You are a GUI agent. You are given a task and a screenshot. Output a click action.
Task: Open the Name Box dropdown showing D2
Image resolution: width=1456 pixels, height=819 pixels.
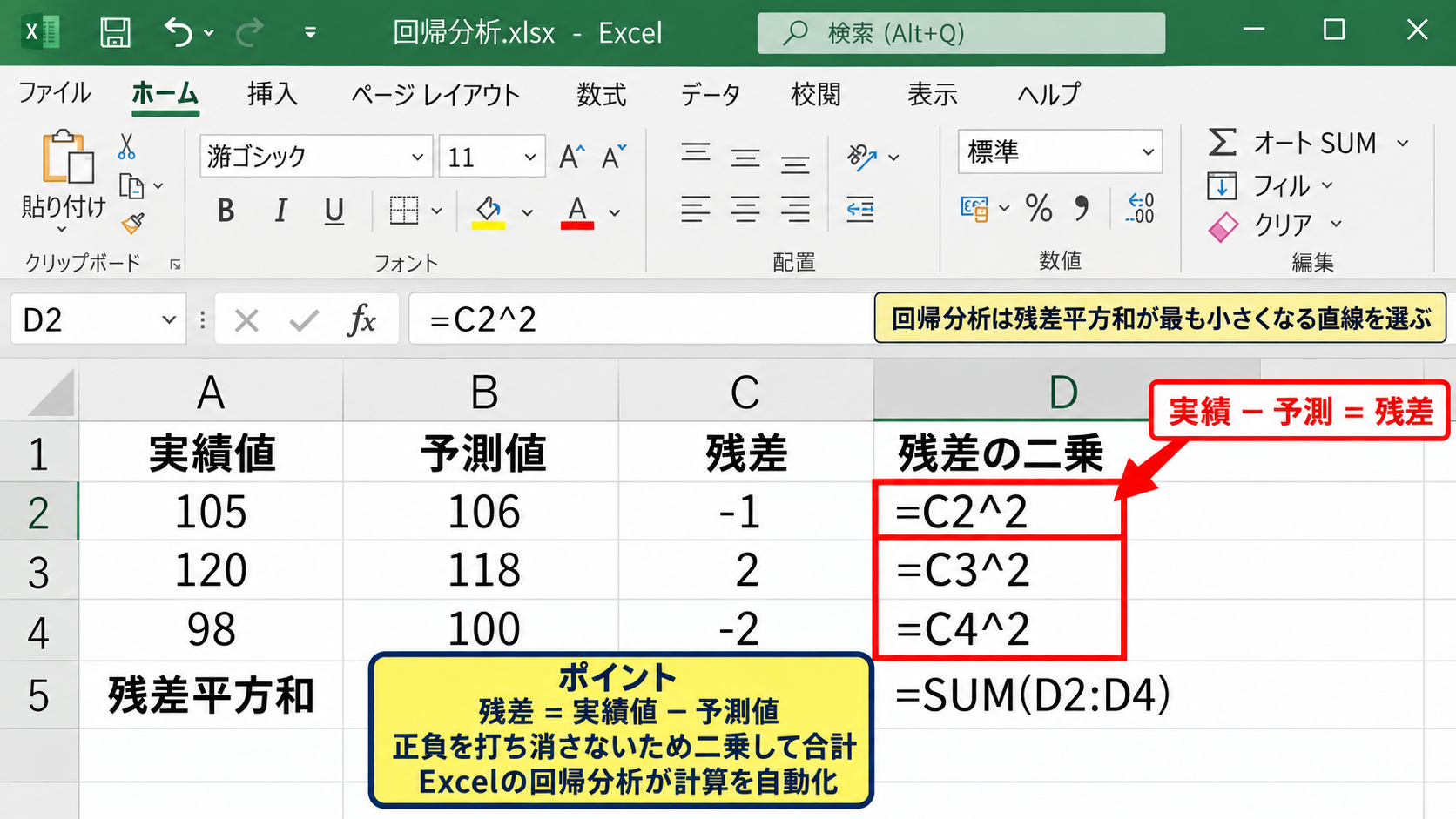[168, 320]
